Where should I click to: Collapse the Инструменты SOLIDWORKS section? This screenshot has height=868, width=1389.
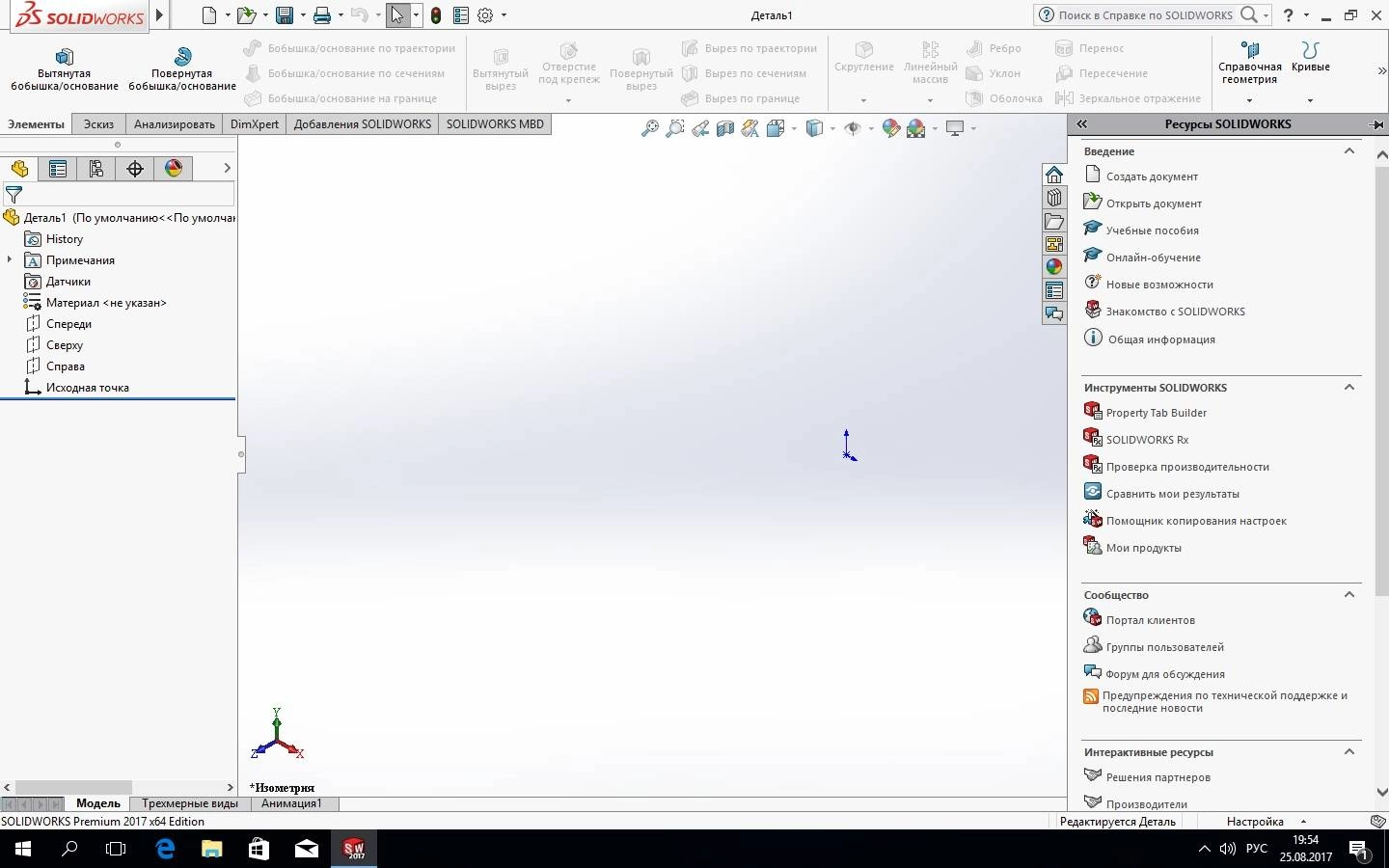pos(1349,388)
